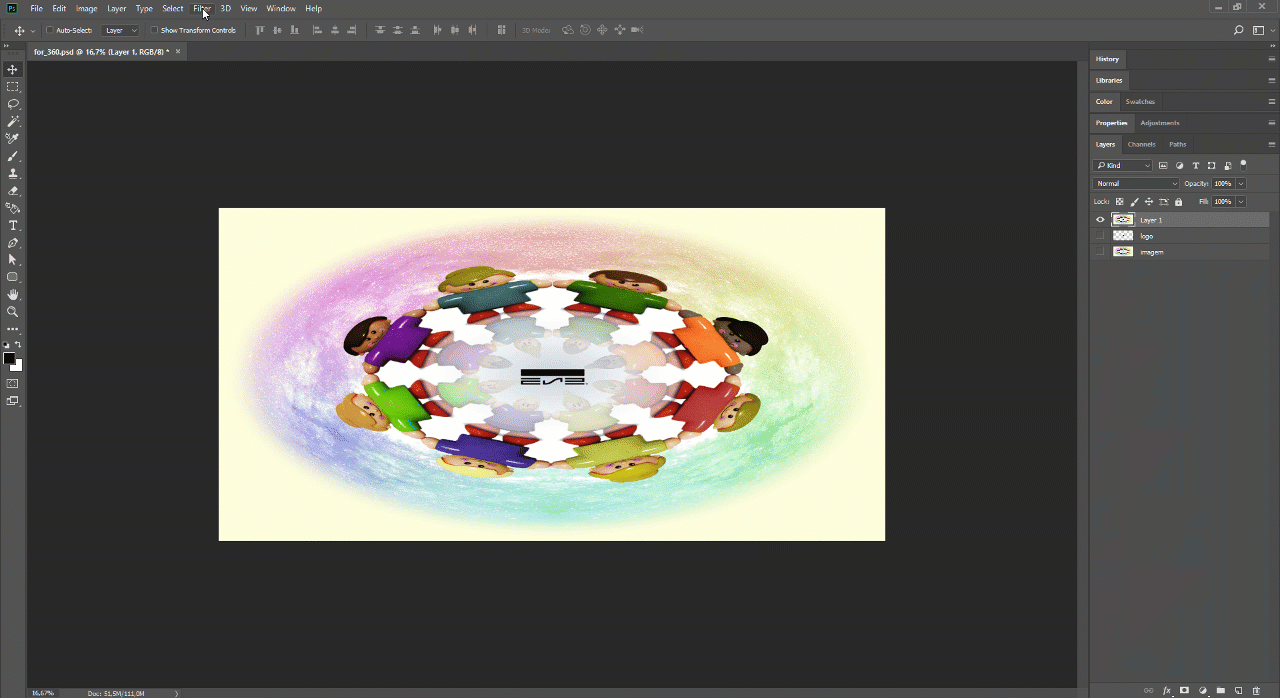Toggle lock transparent pixels
This screenshot has height=698, width=1280.
1120,201
